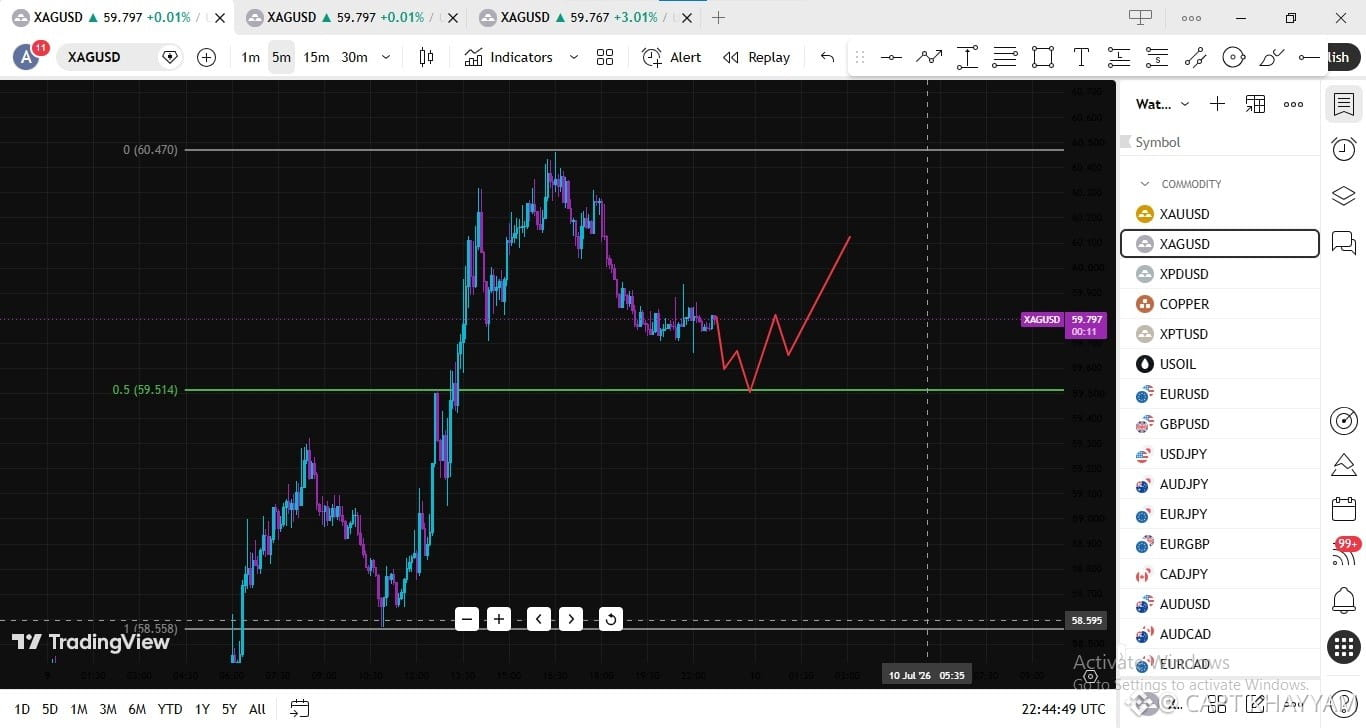Open the chats speech bubble icon
This screenshot has width=1366, height=728.
[x=1344, y=242]
